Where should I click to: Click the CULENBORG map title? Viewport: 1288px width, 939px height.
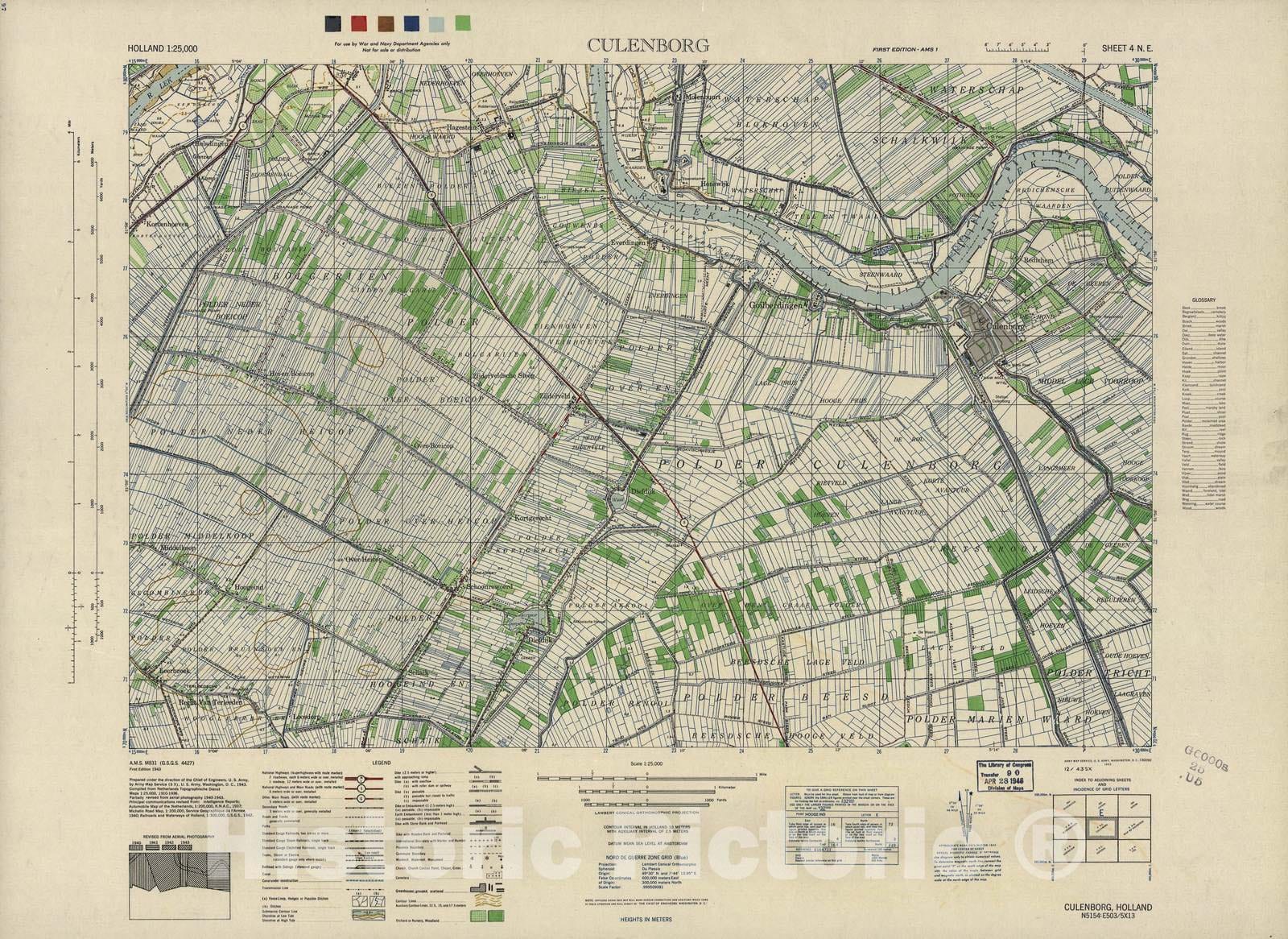click(x=637, y=45)
